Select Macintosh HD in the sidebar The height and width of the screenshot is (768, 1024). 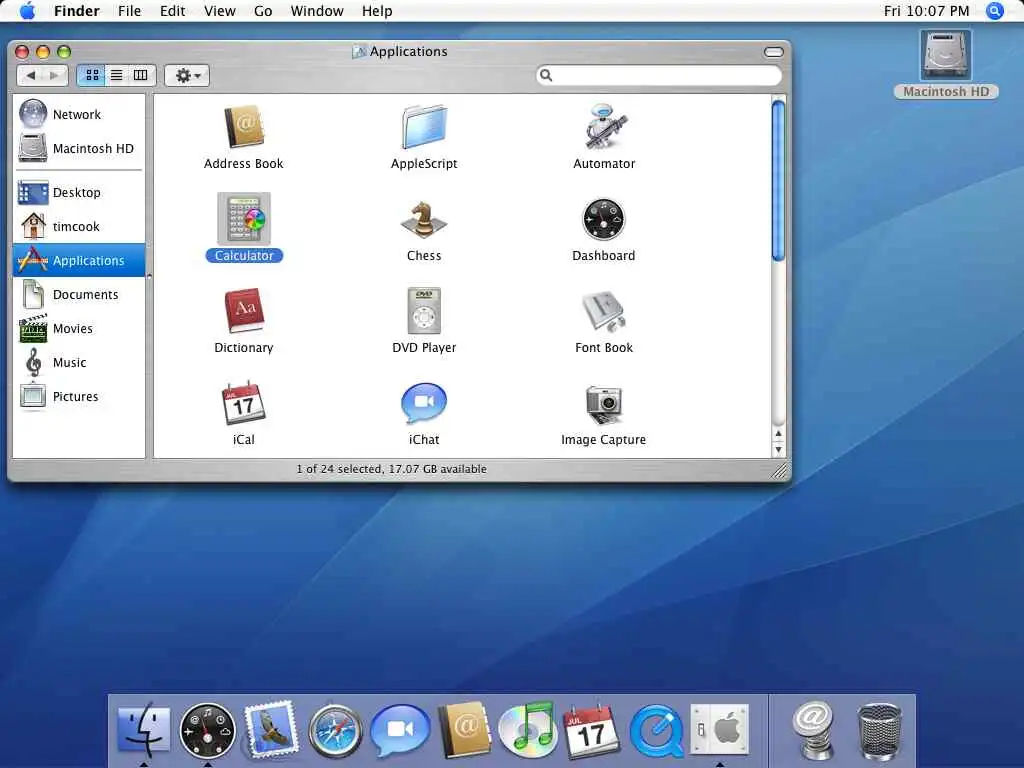[79, 148]
